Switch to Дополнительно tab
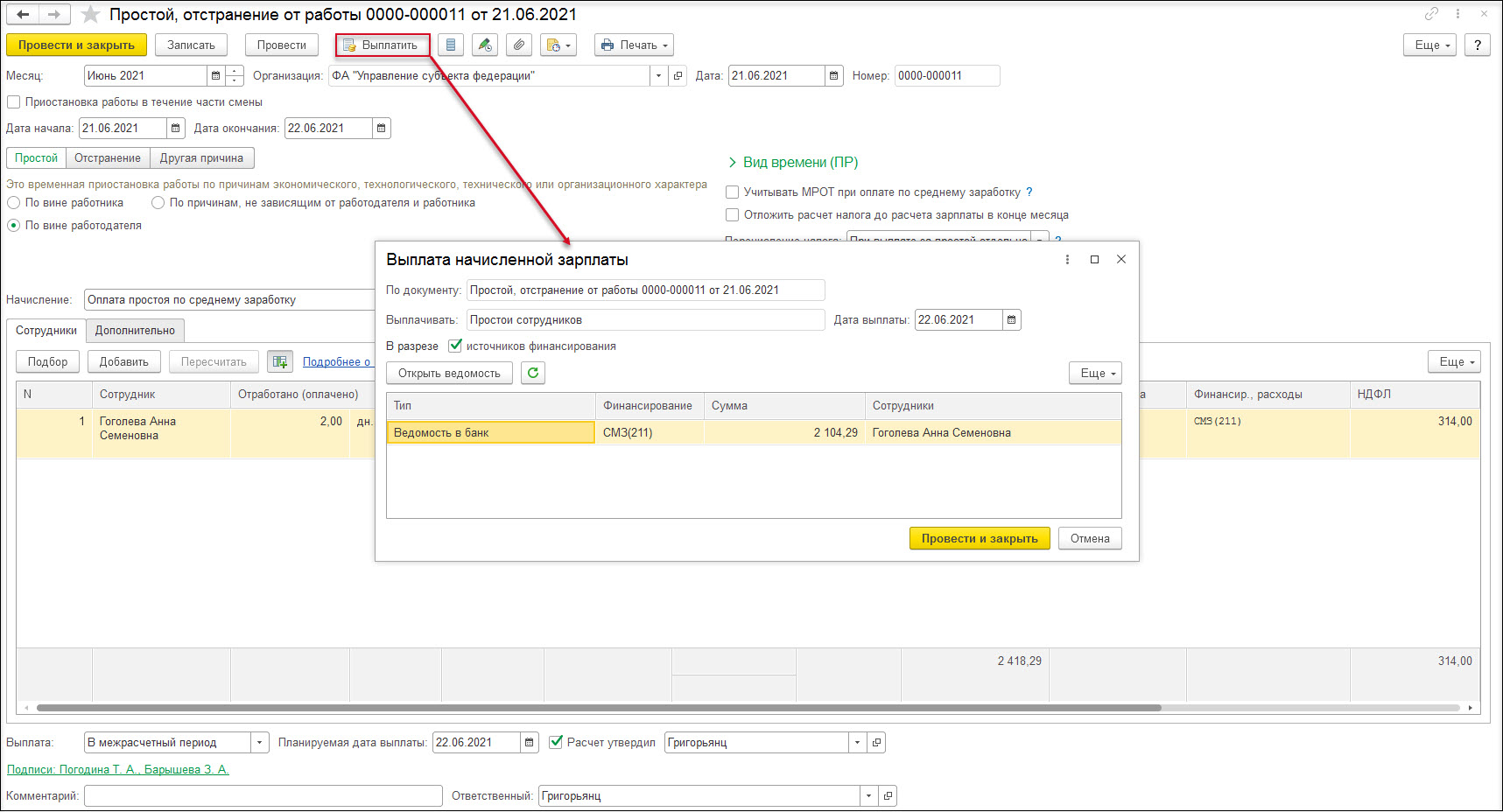The width and height of the screenshot is (1503, 812). click(x=135, y=331)
